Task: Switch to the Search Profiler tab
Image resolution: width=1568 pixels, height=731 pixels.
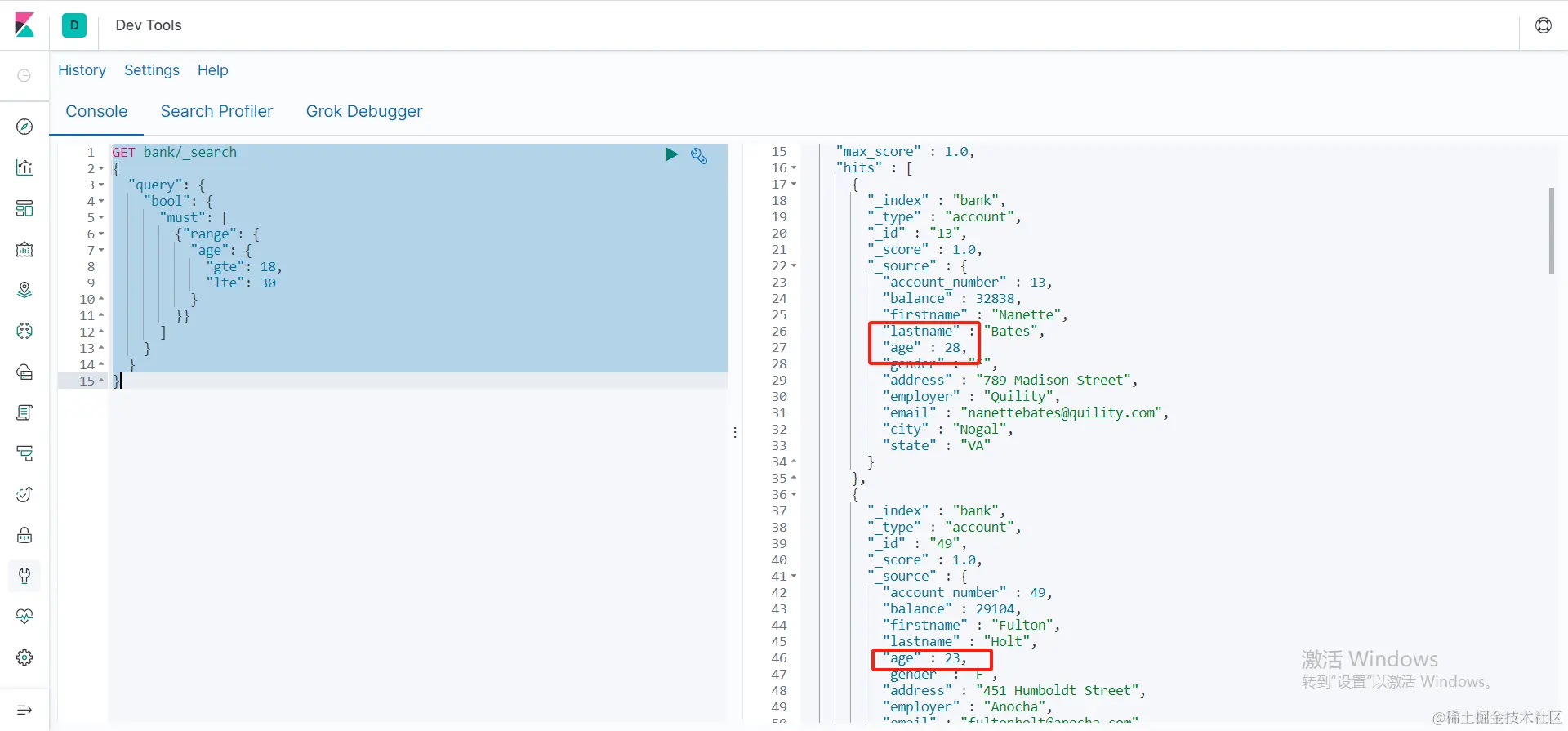Action: click(x=216, y=111)
